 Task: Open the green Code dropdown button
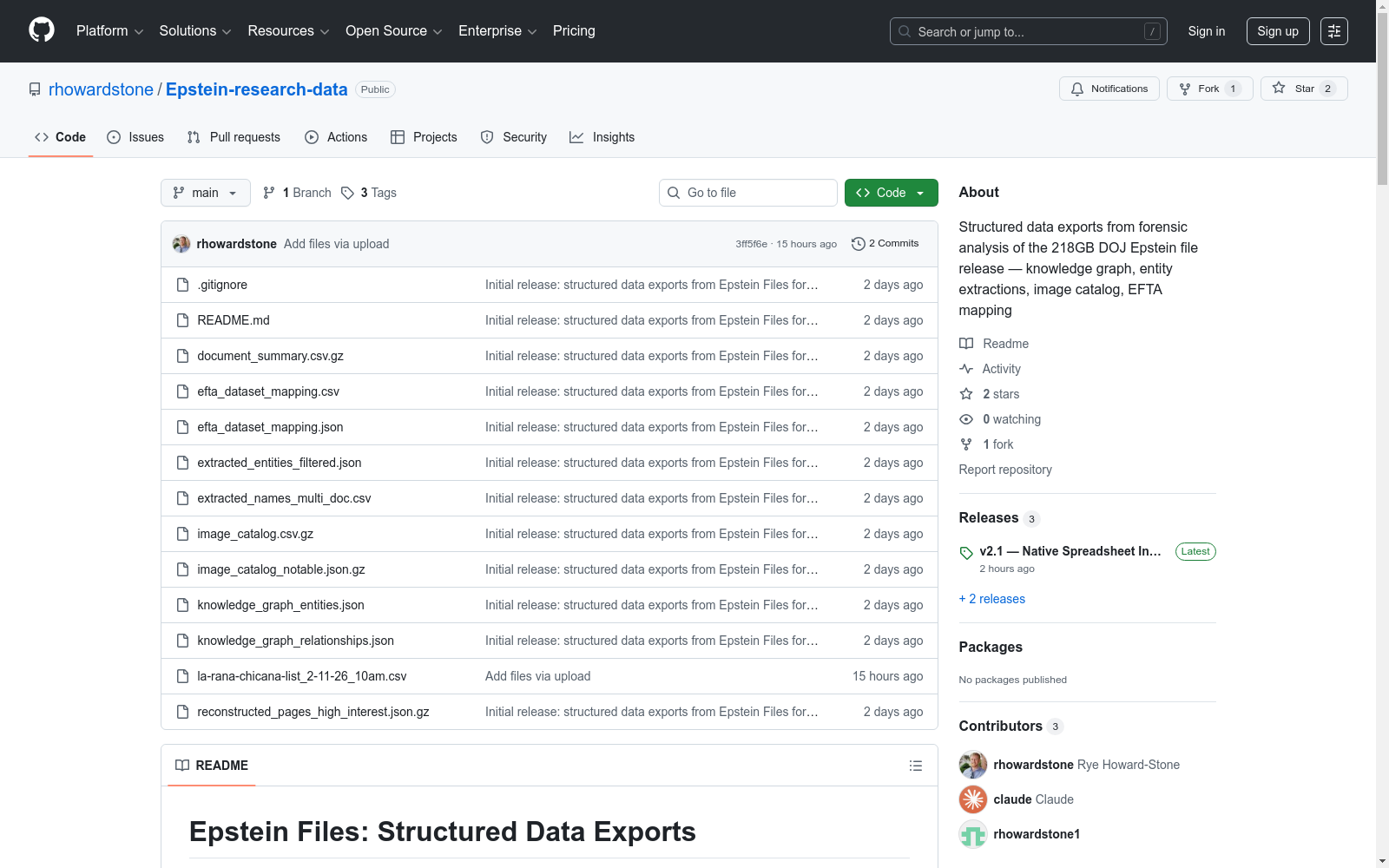(x=892, y=193)
